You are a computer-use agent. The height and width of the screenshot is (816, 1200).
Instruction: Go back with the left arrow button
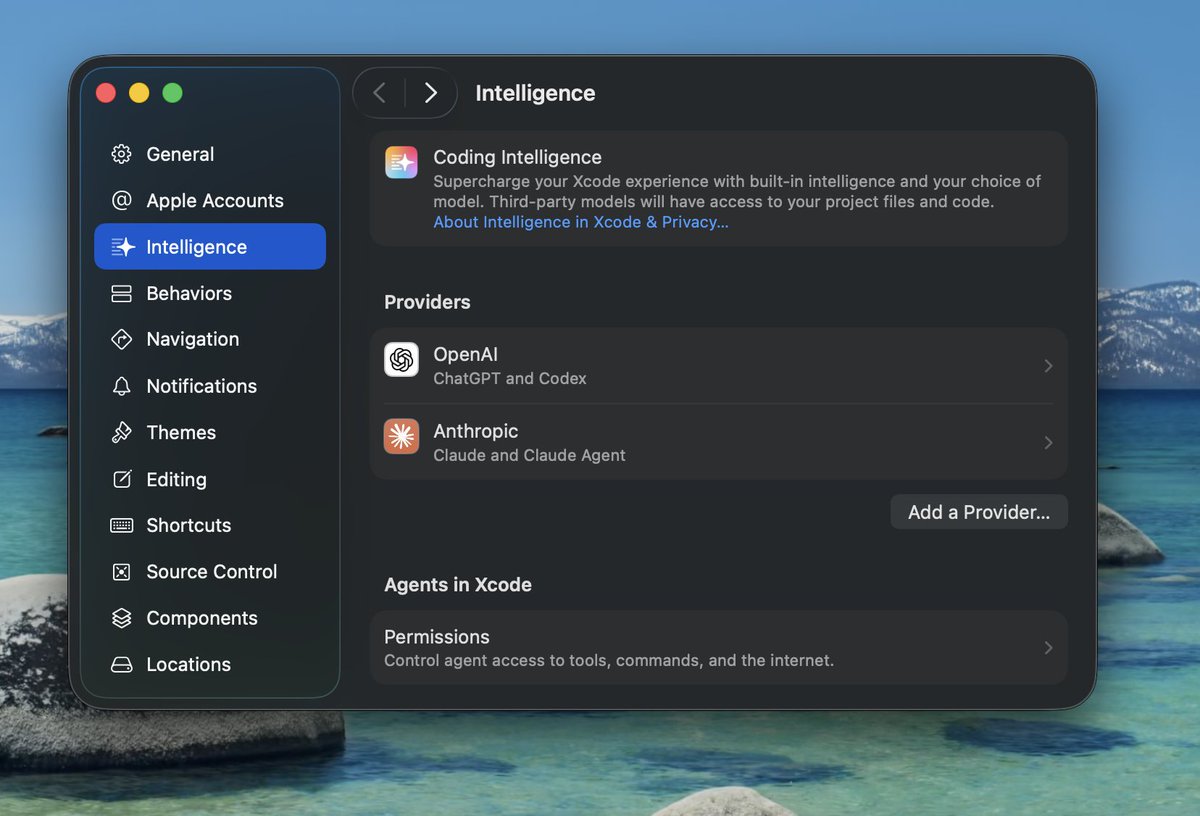coord(379,93)
